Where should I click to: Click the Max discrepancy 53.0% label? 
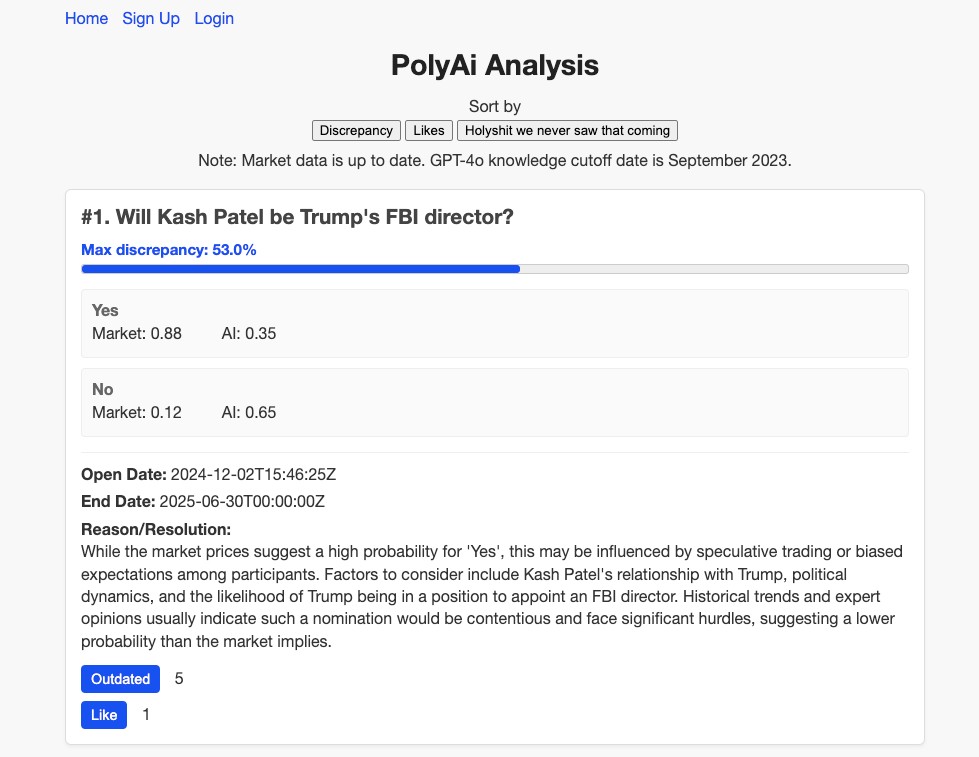coord(169,250)
